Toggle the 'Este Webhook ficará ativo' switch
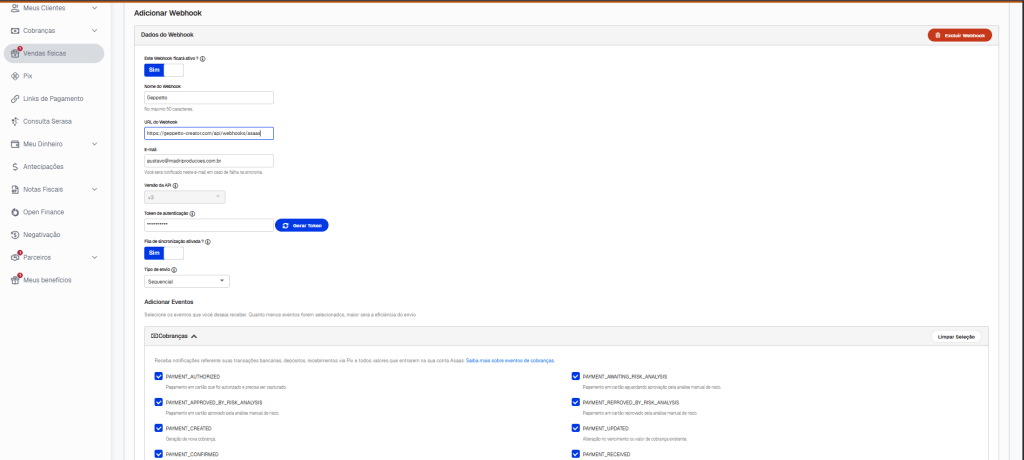The height and width of the screenshot is (460, 1024). point(164,71)
